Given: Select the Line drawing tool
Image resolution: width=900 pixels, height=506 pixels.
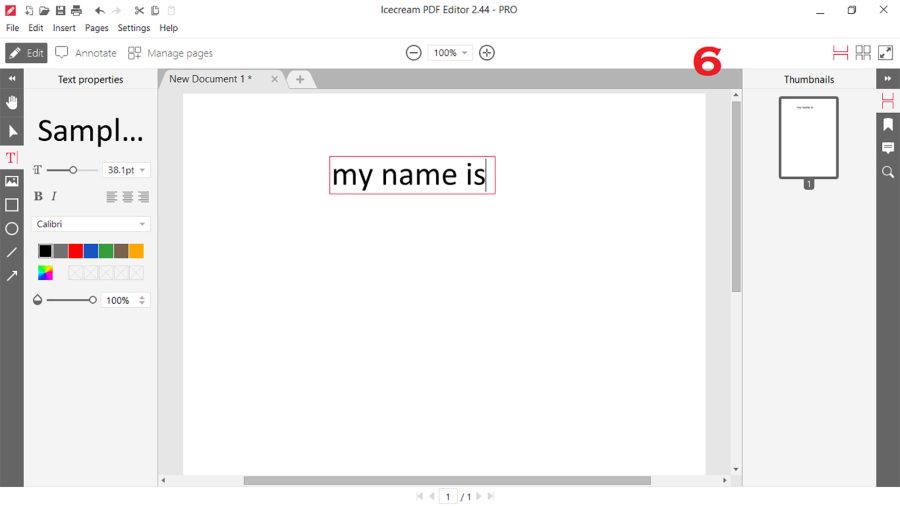Looking at the screenshot, I should [x=11, y=252].
